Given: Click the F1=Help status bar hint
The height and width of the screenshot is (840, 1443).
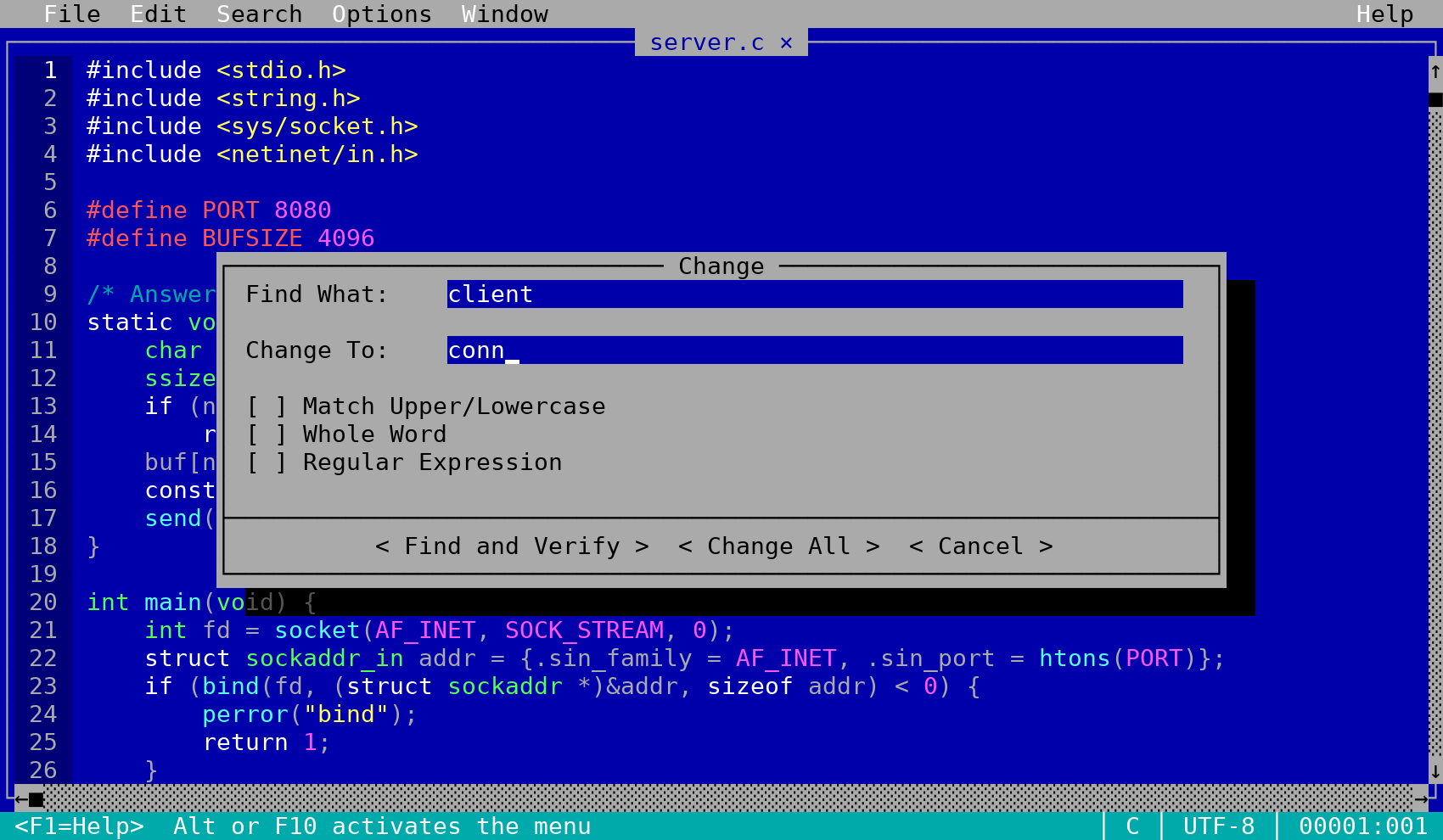Looking at the screenshot, I should pos(79,826).
